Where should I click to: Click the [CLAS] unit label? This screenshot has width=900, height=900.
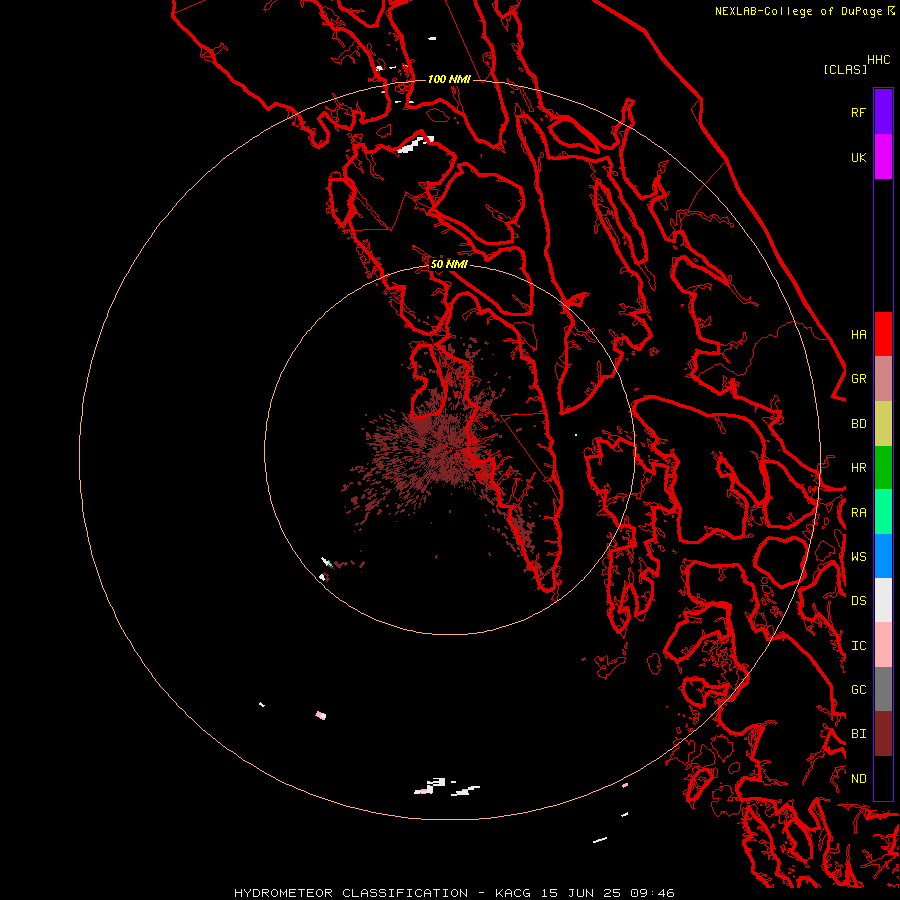844,70
